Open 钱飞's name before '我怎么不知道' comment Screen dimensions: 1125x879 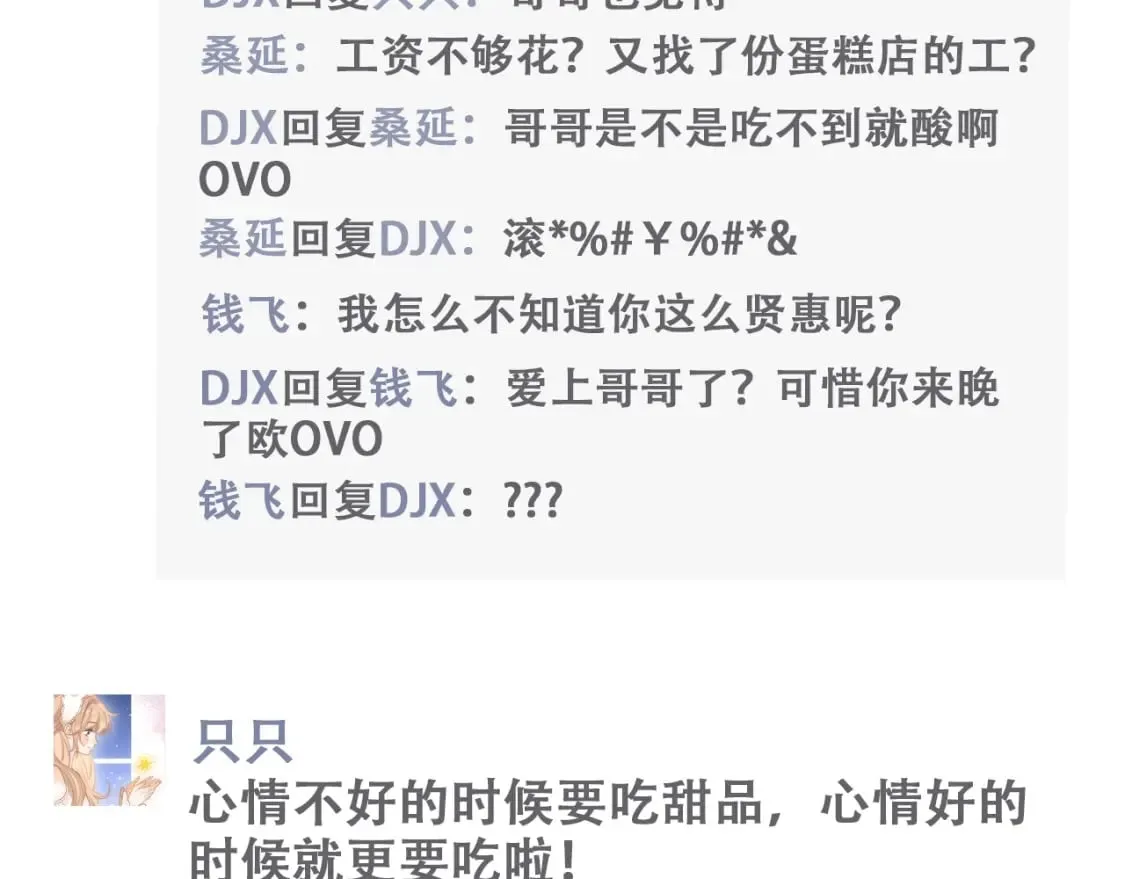(x=245, y=314)
